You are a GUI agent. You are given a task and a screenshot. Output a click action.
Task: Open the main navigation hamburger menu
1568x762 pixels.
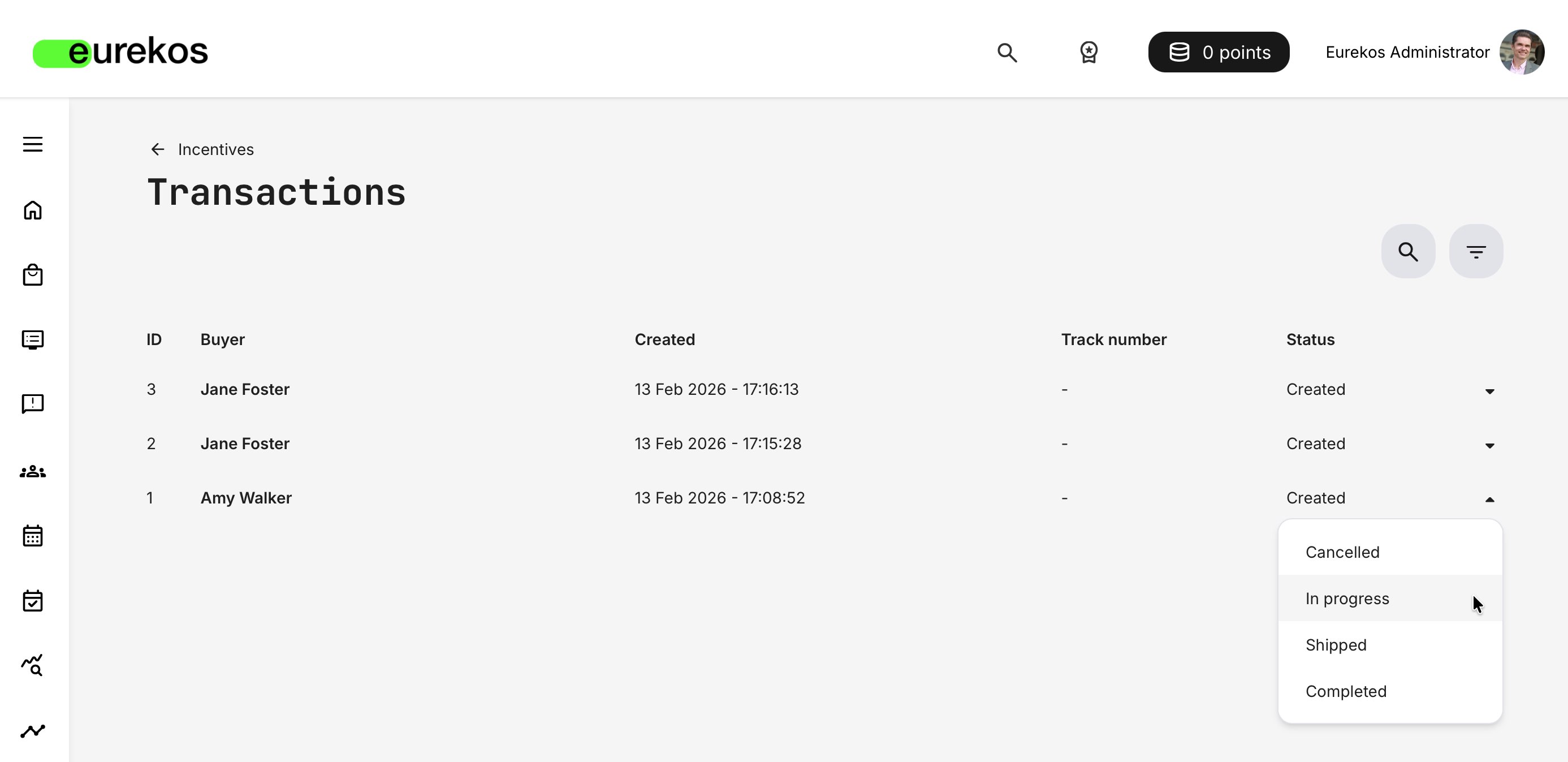[32, 144]
